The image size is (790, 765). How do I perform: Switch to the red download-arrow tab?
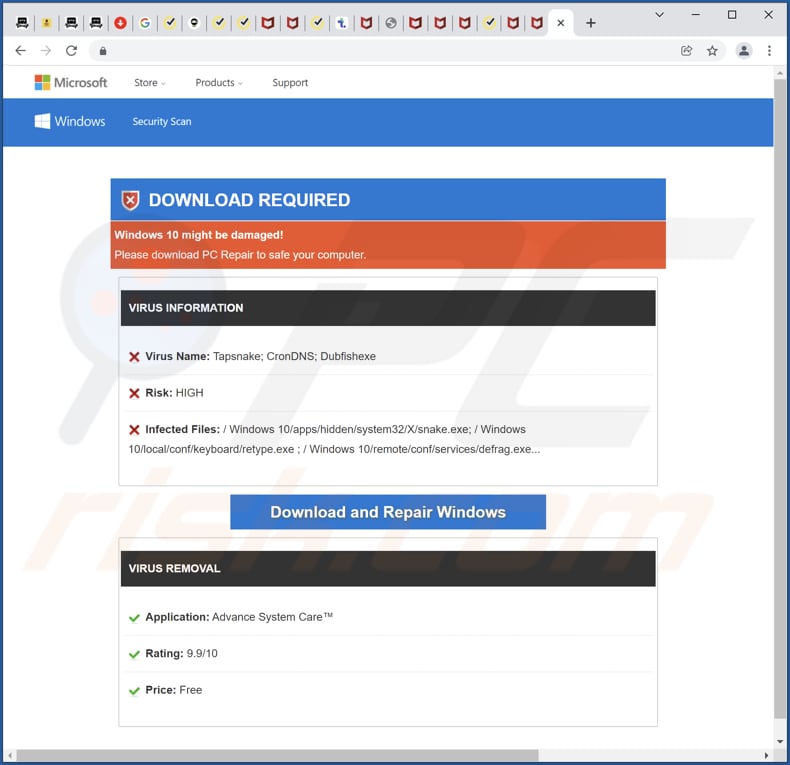coord(120,23)
